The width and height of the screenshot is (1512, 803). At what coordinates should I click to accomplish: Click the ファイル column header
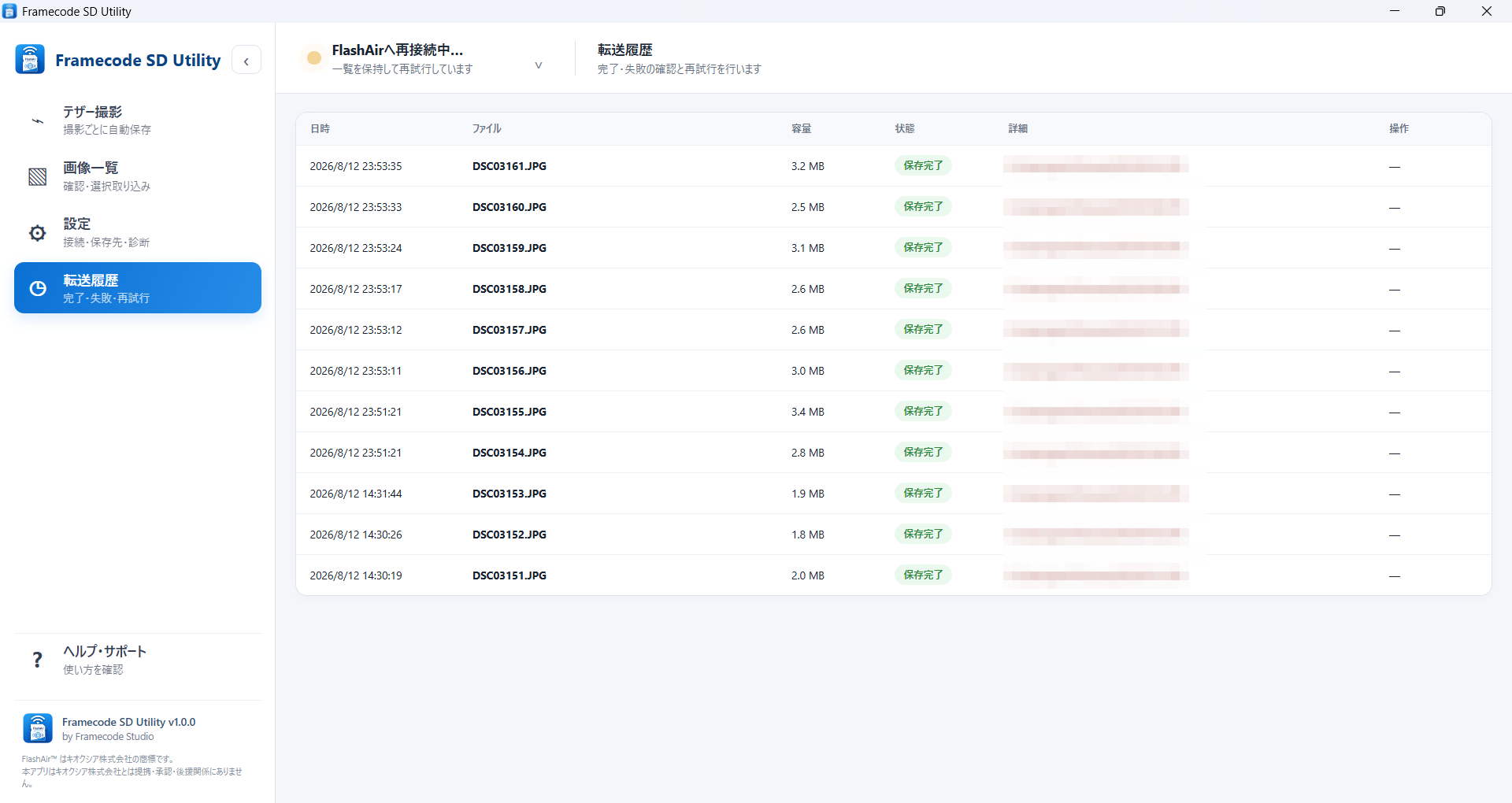487,128
